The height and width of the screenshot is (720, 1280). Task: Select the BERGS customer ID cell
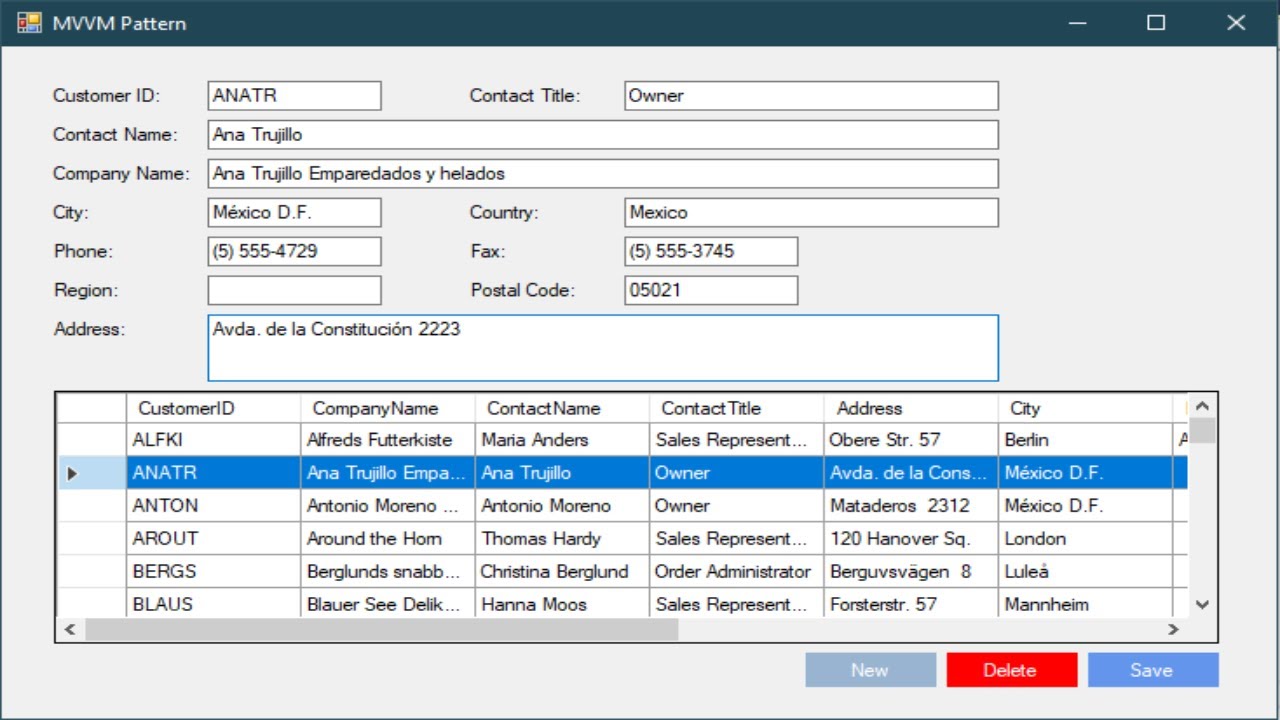coord(213,572)
